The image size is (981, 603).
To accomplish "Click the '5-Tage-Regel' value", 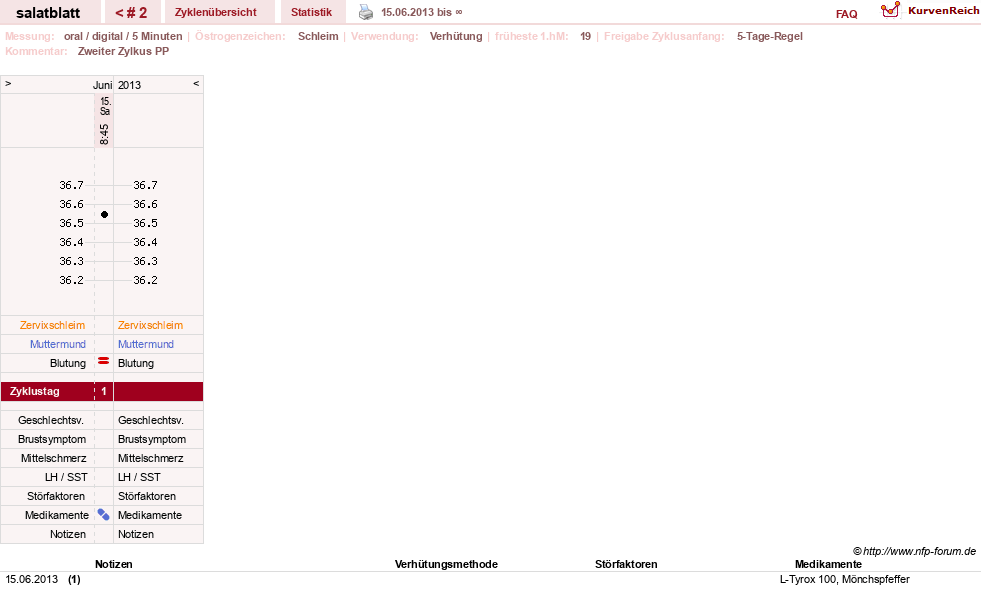I will (770, 36).
